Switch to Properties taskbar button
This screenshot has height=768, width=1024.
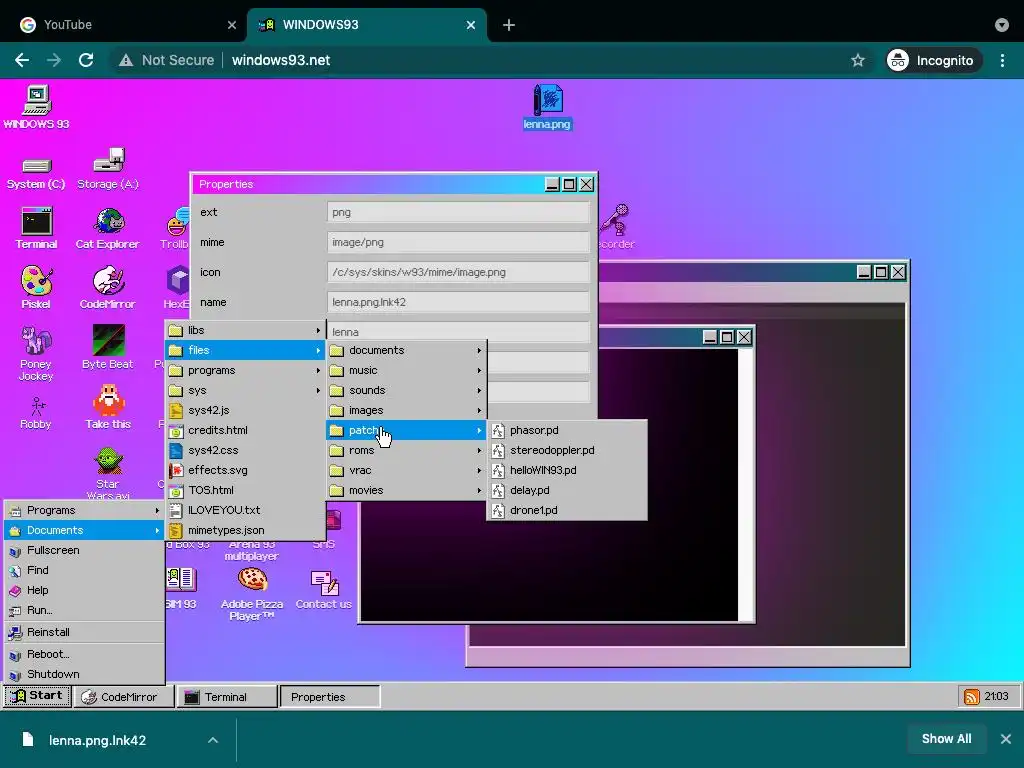point(330,697)
